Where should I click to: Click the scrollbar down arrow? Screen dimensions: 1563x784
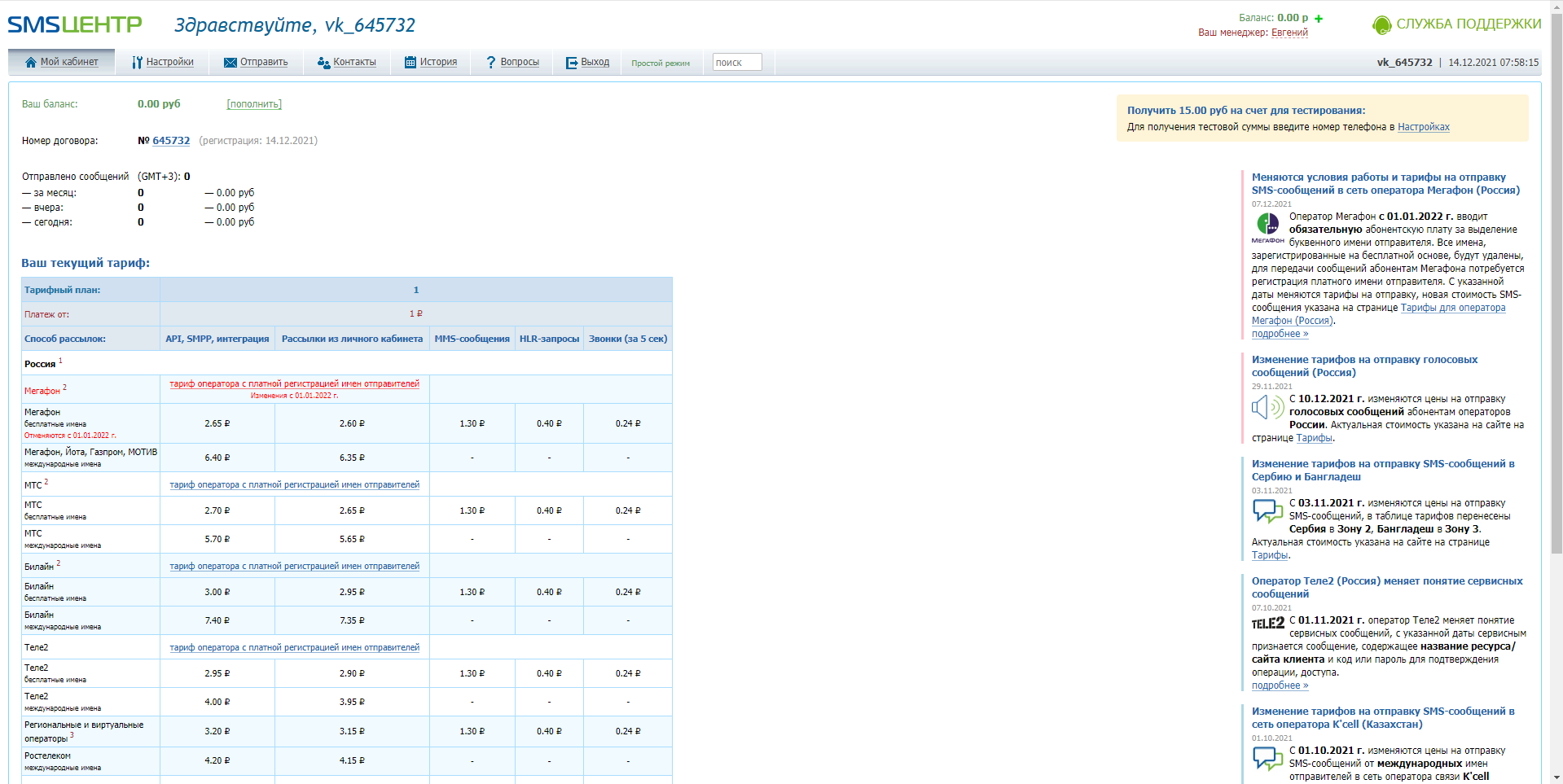point(1556,777)
